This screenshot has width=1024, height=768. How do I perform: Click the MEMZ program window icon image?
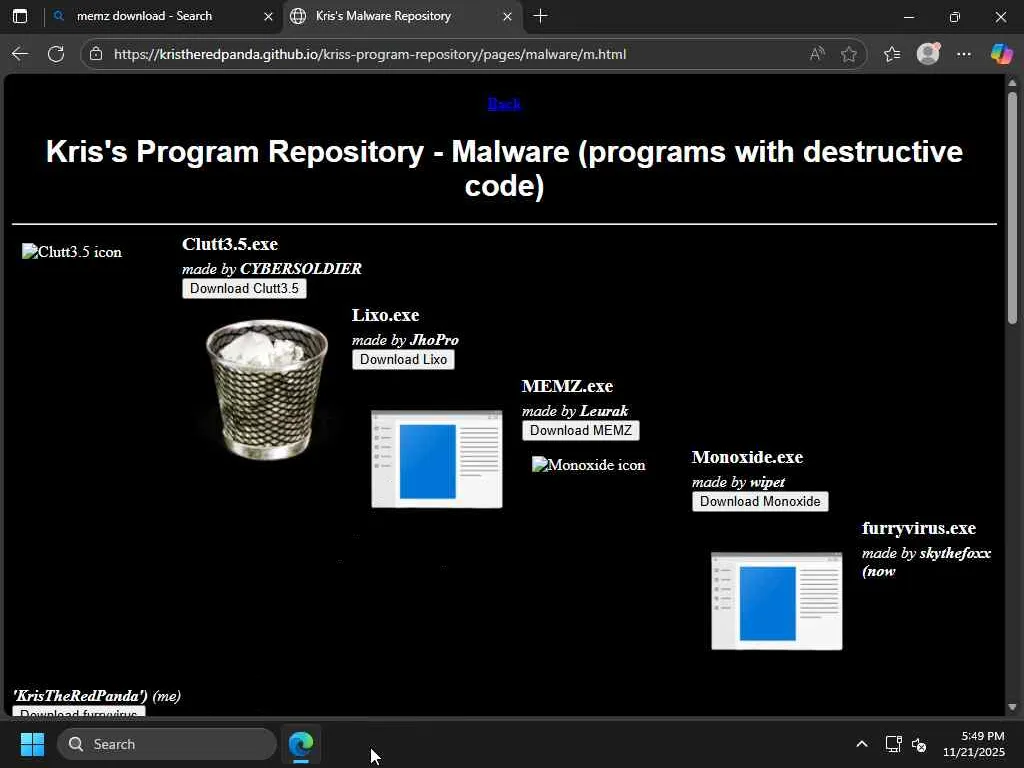(x=437, y=459)
